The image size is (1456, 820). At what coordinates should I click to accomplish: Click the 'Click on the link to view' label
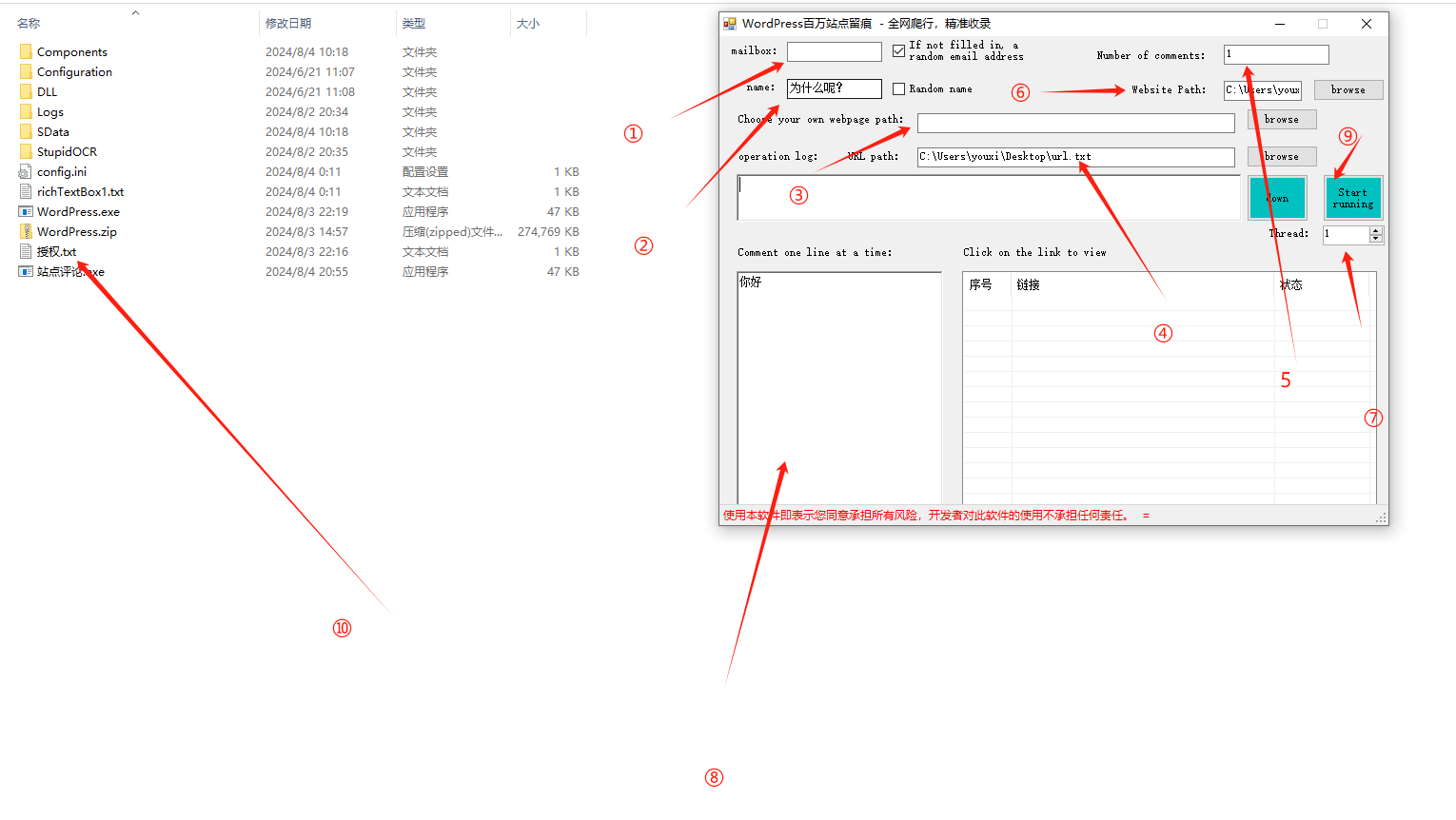1034,252
